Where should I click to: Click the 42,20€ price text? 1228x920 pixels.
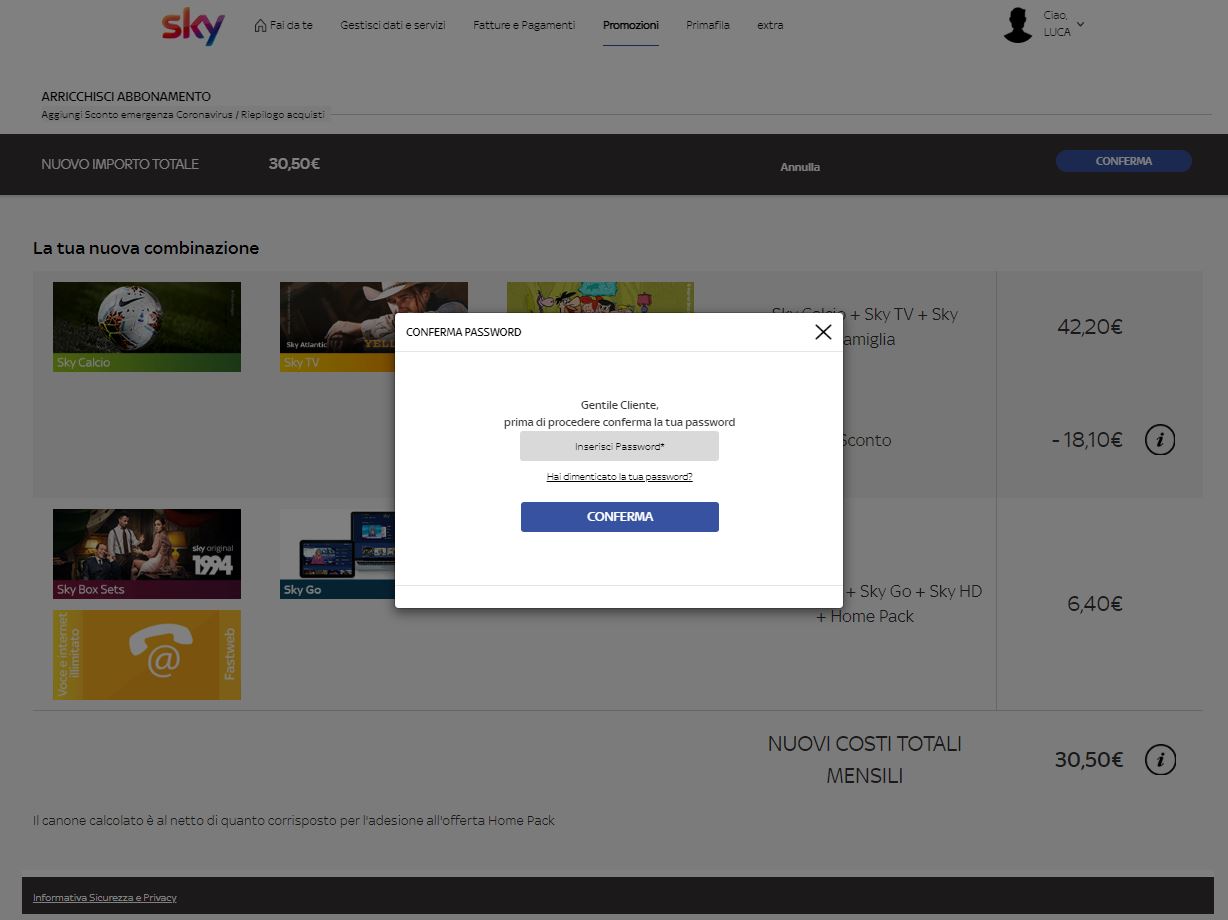[x=1090, y=327]
